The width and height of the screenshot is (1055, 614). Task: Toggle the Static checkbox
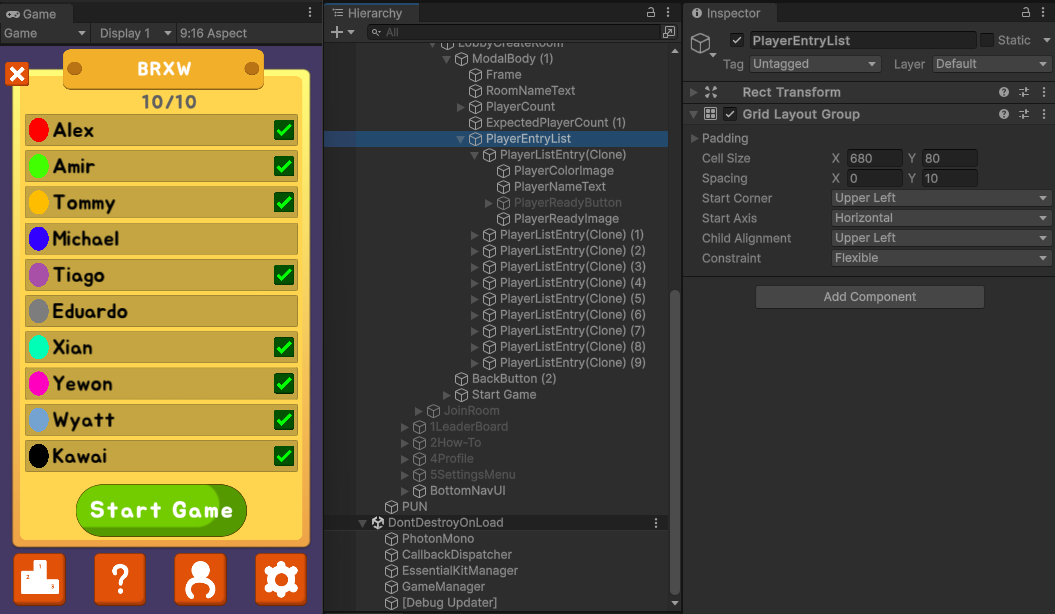pos(986,40)
